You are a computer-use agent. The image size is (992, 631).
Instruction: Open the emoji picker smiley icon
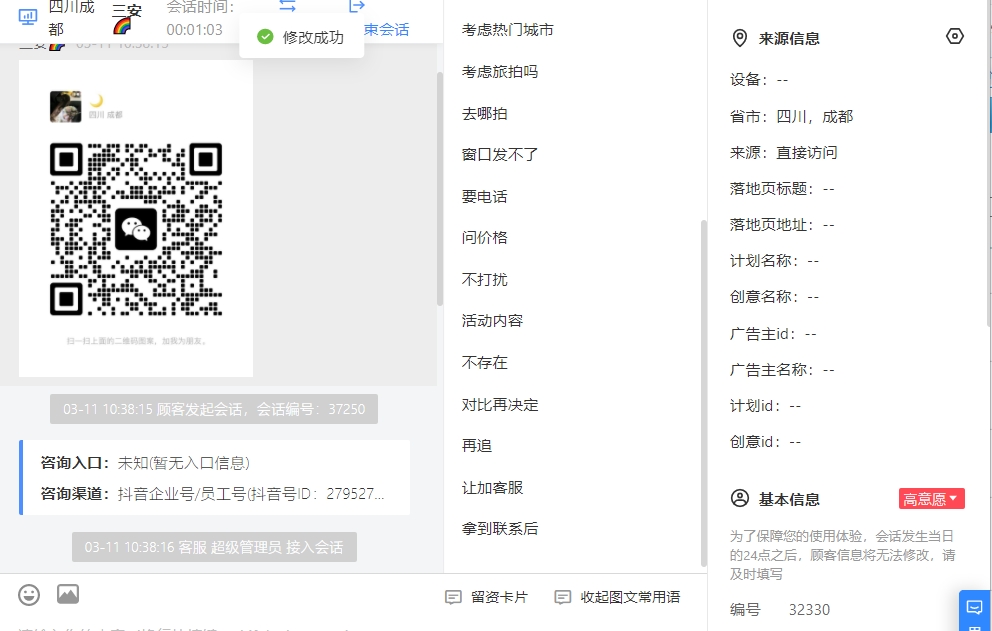click(29, 594)
